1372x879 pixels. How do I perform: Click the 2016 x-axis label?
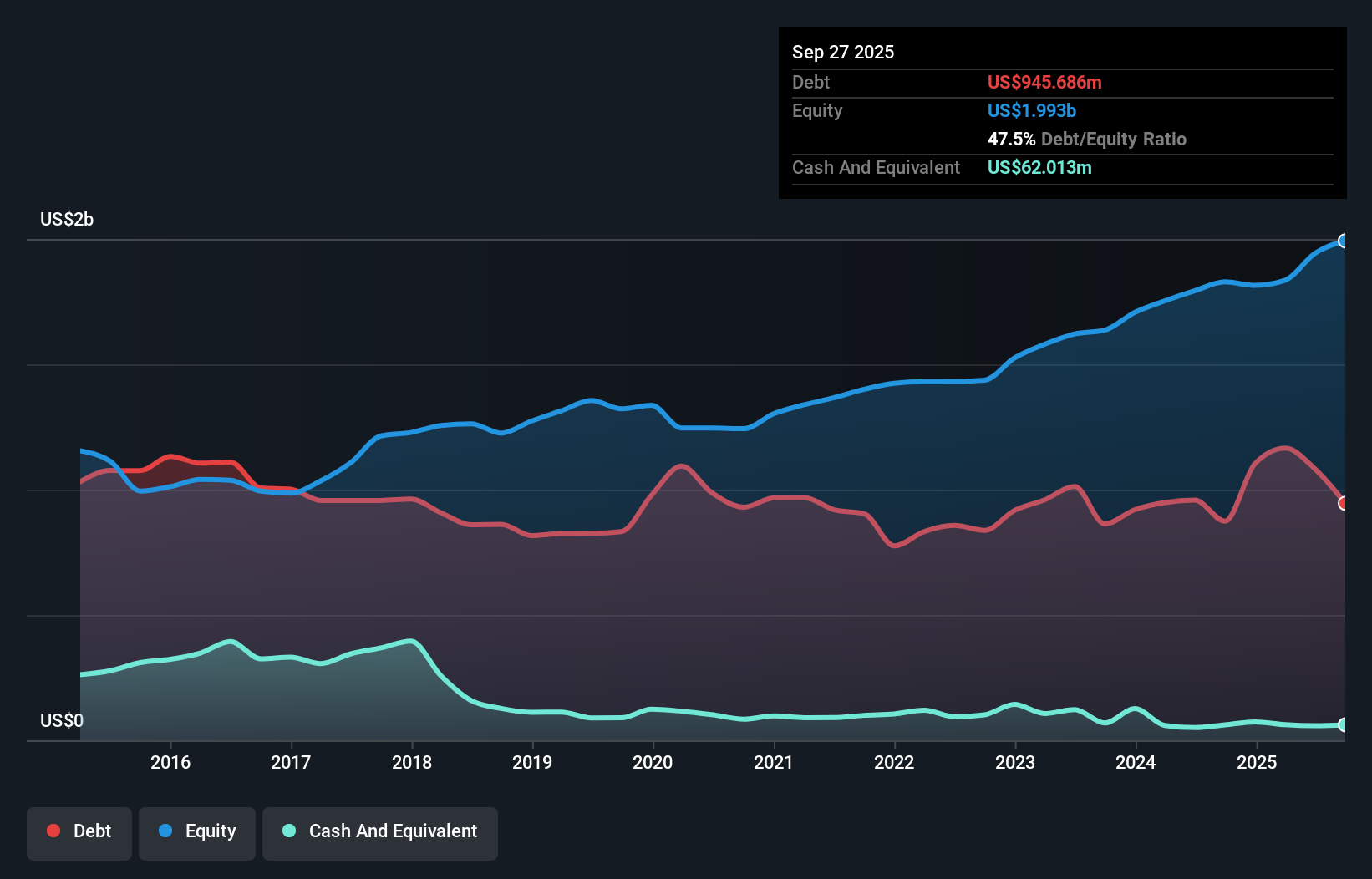click(x=170, y=762)
